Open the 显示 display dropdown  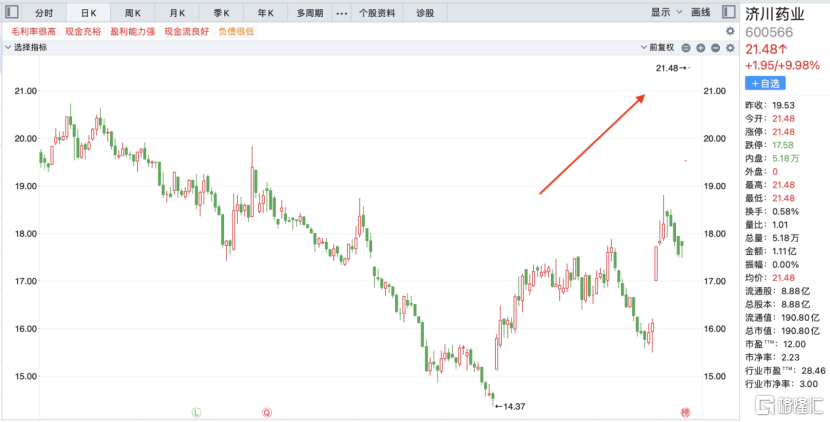[664, 13]
